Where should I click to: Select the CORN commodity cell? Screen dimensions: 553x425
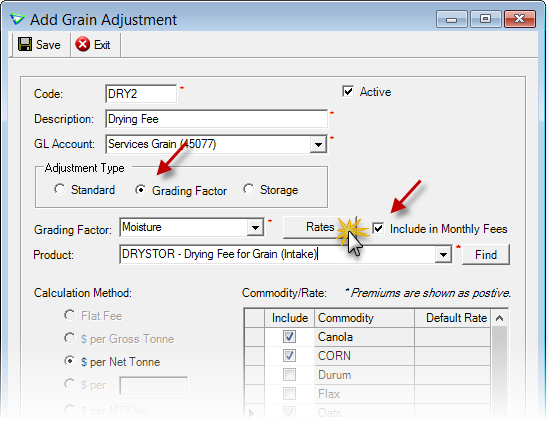(x=364, y=356)
